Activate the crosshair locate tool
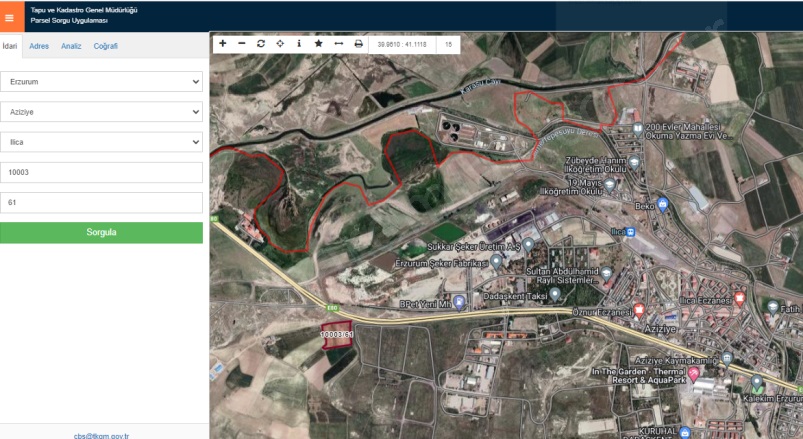803x439 pixels. [280, 44]
